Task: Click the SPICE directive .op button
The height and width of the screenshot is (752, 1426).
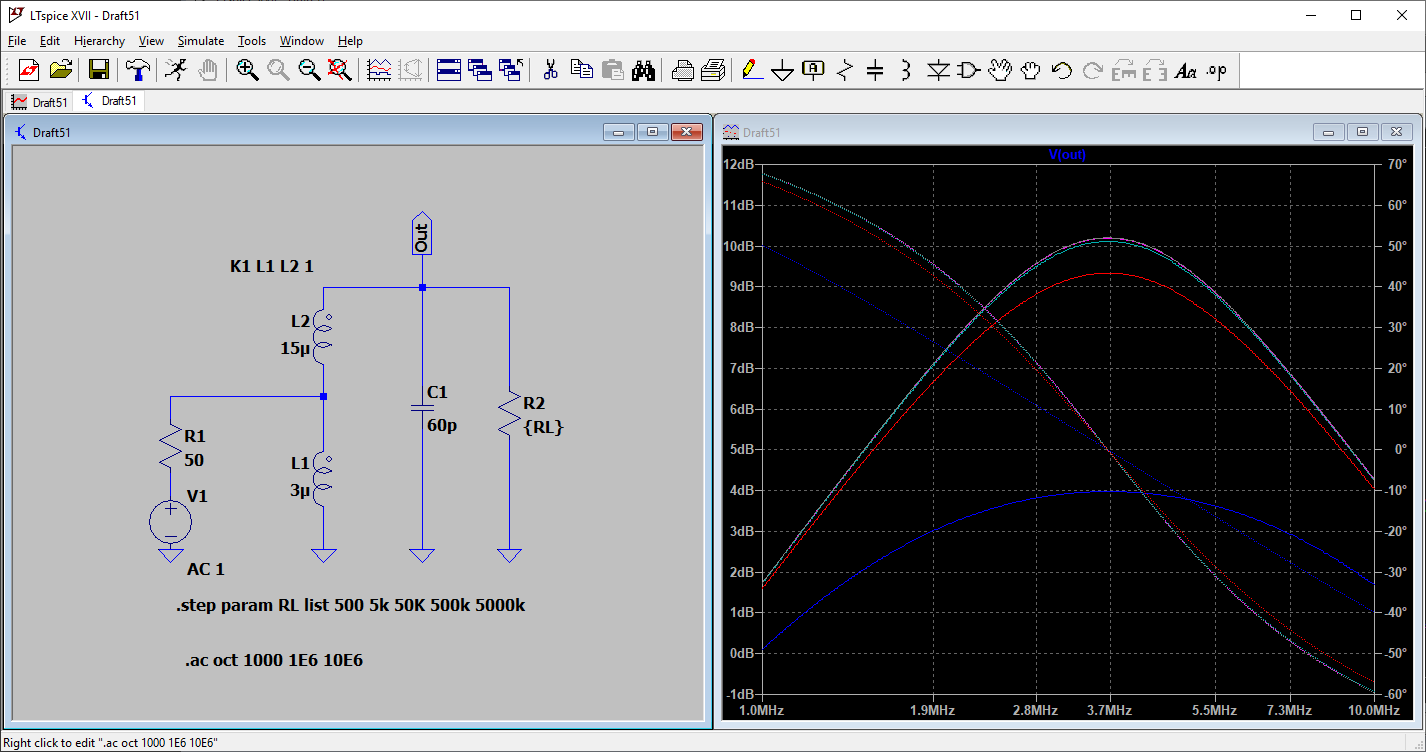Action: coord(1216,69)
